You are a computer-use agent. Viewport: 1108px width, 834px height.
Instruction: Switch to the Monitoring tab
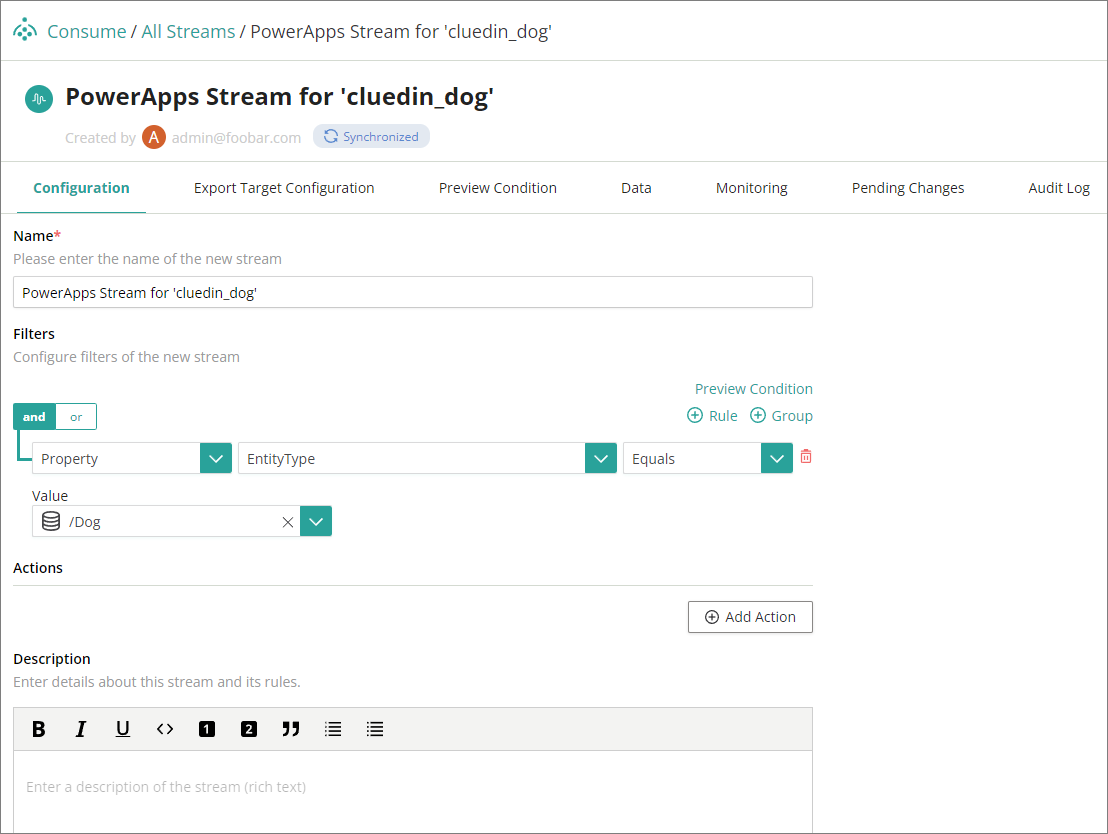[751, 187]
